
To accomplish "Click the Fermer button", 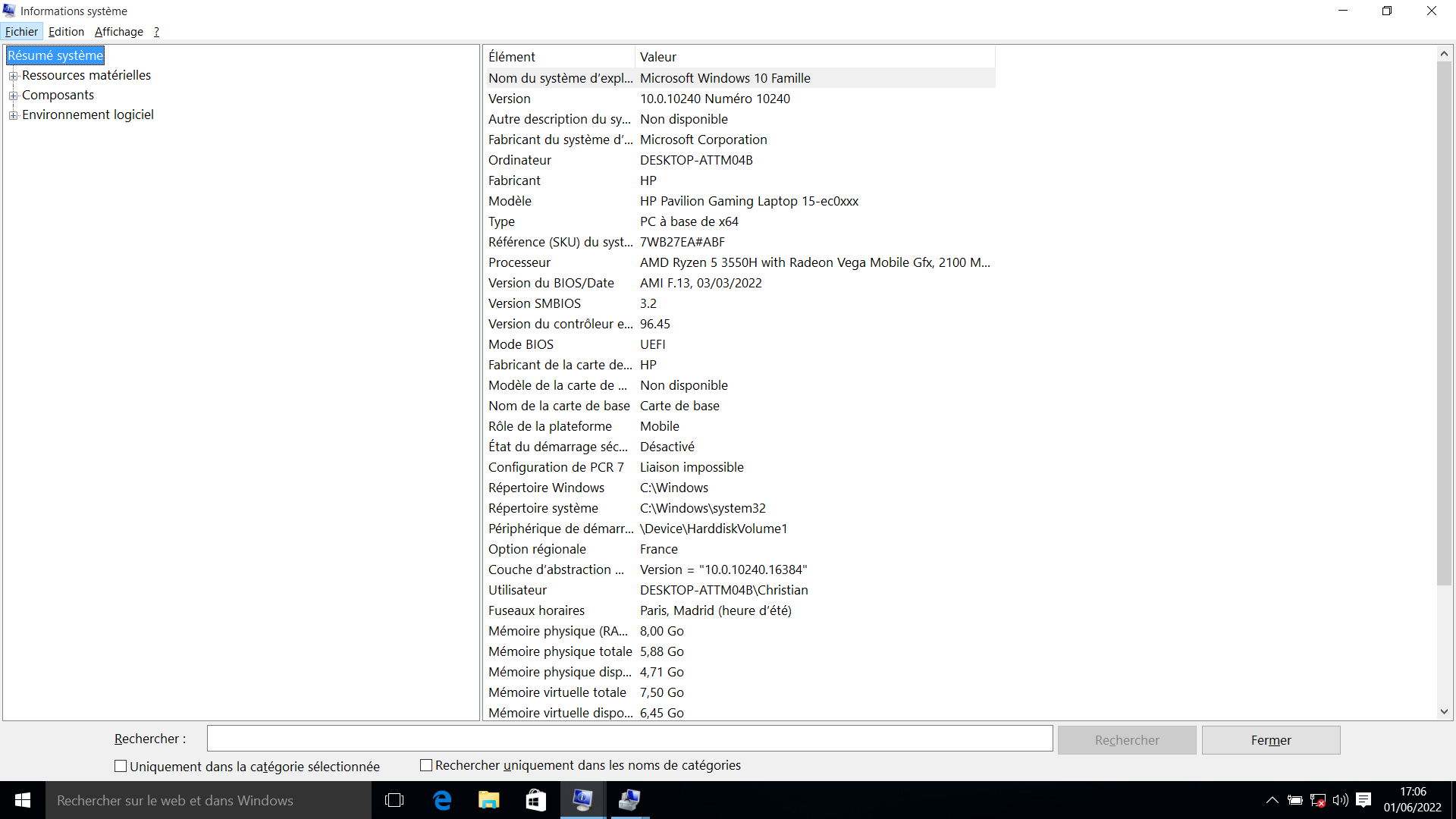I will tap(1271, 740).
